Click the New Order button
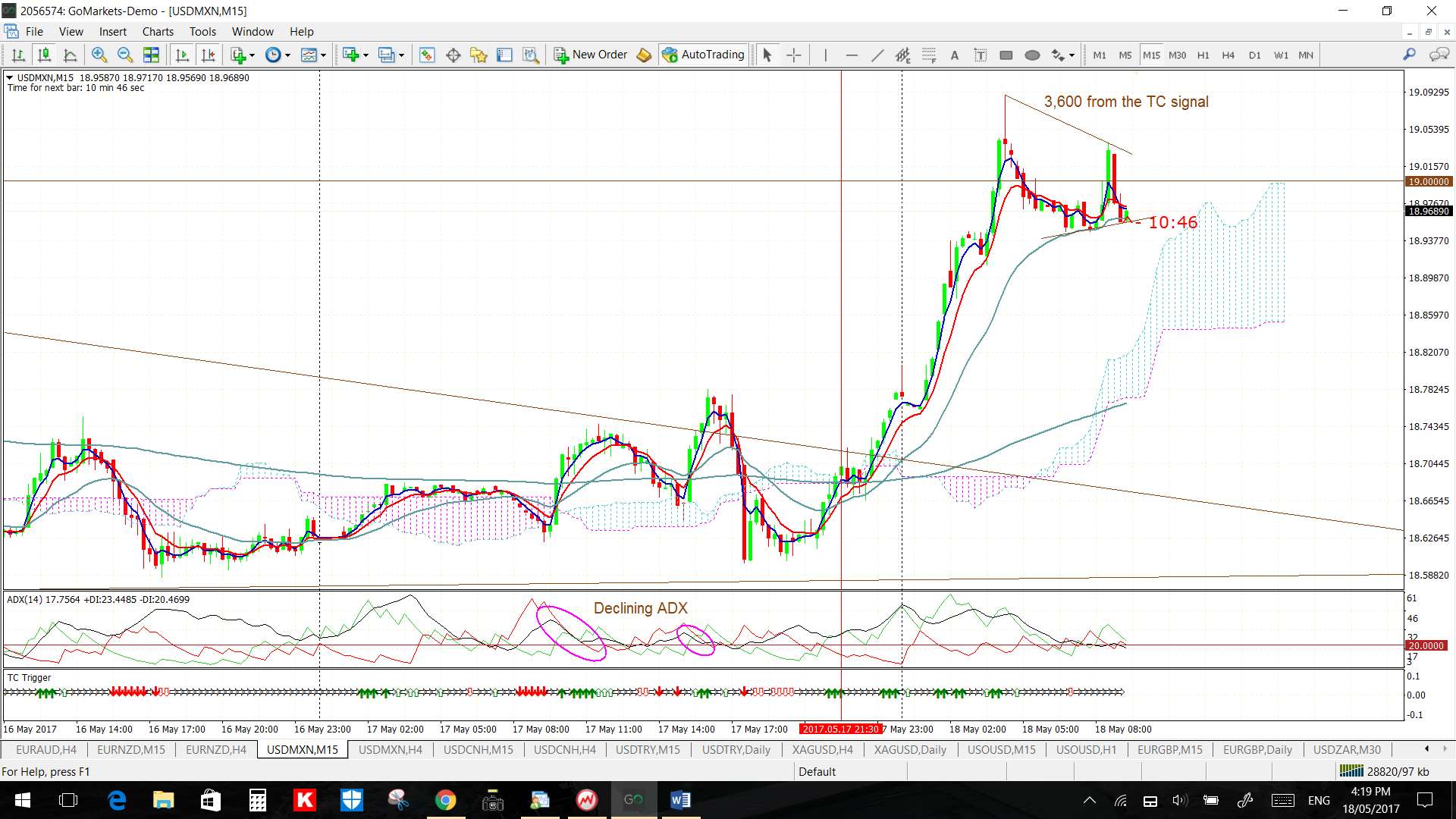 point(591,55)
